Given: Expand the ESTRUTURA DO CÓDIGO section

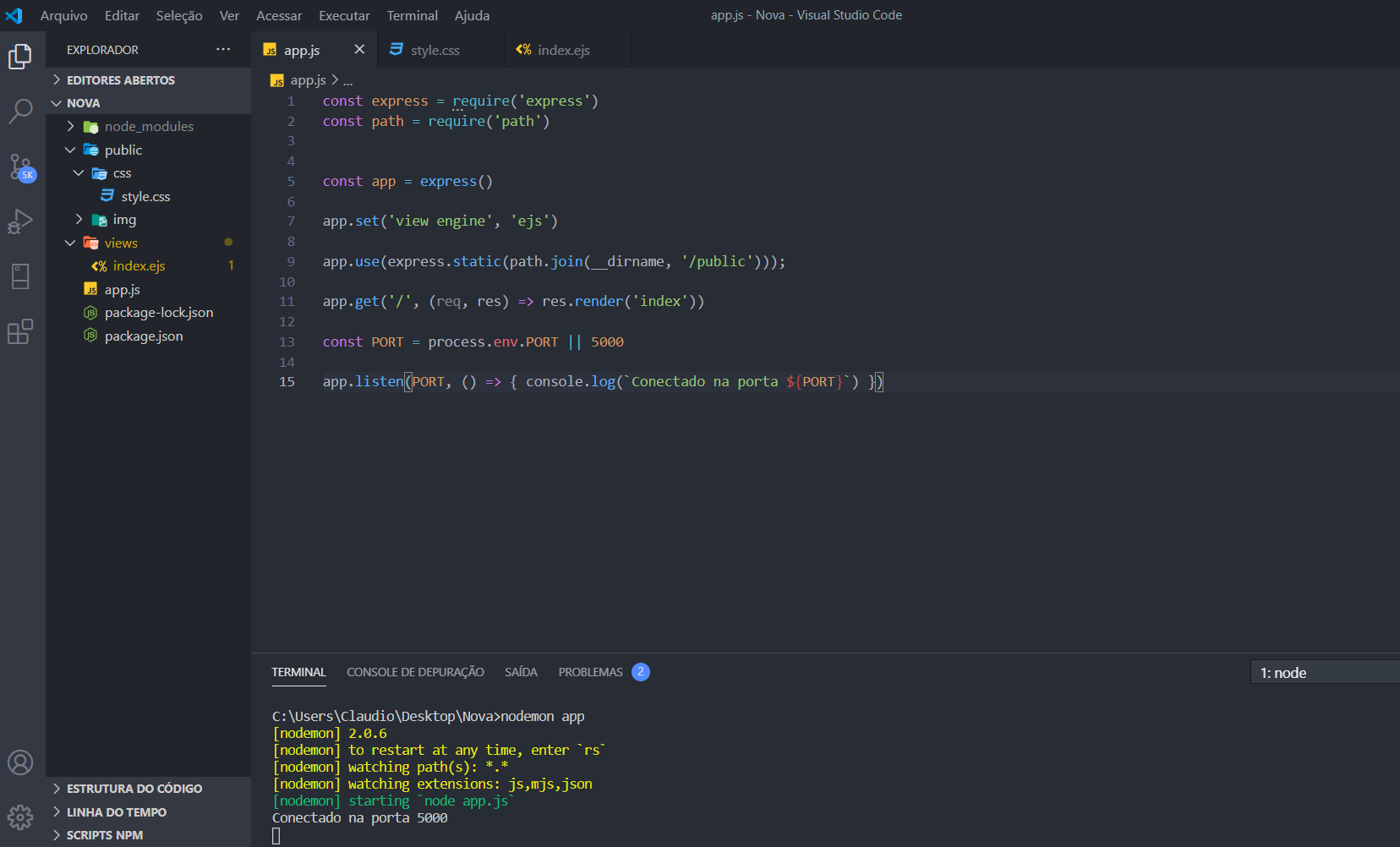Looking at the screenshot, I should tap(149, 789).
